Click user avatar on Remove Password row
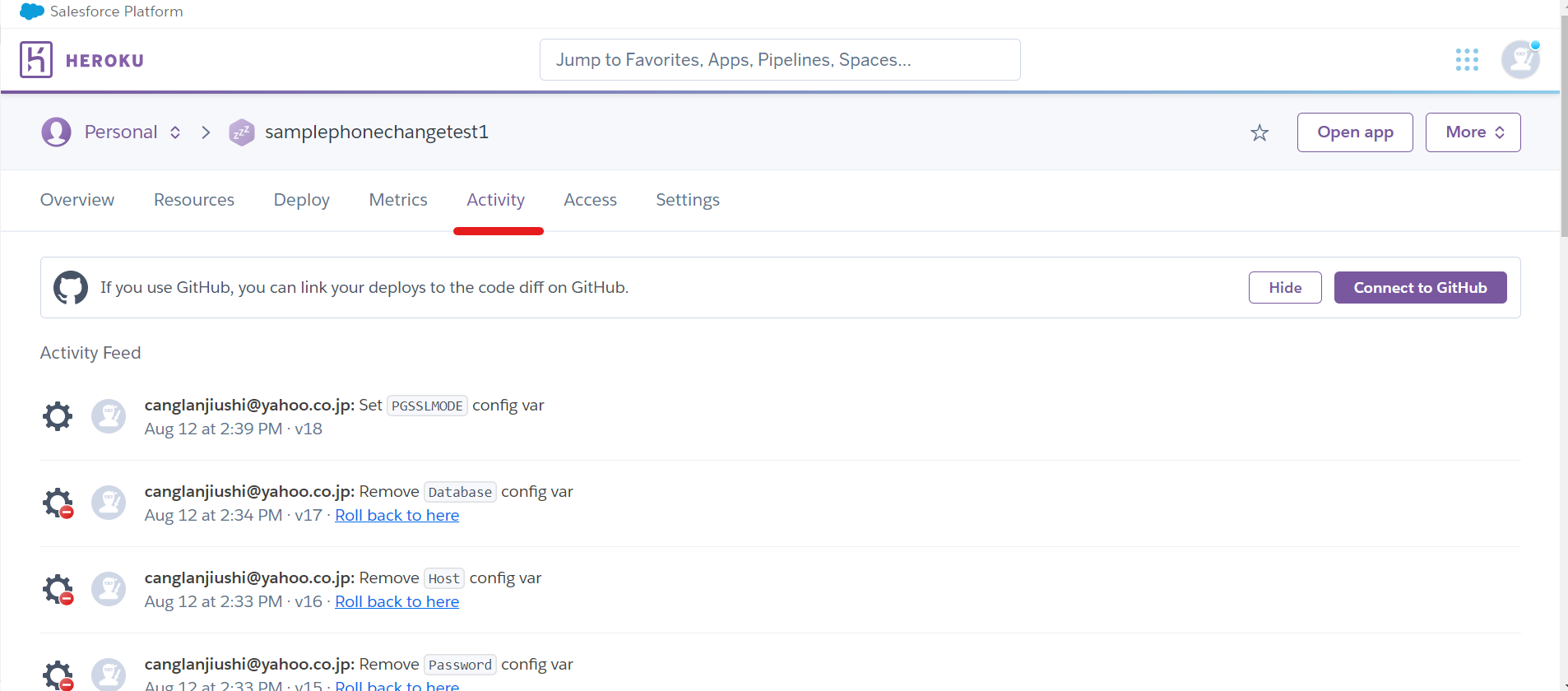 coord(109,675)
